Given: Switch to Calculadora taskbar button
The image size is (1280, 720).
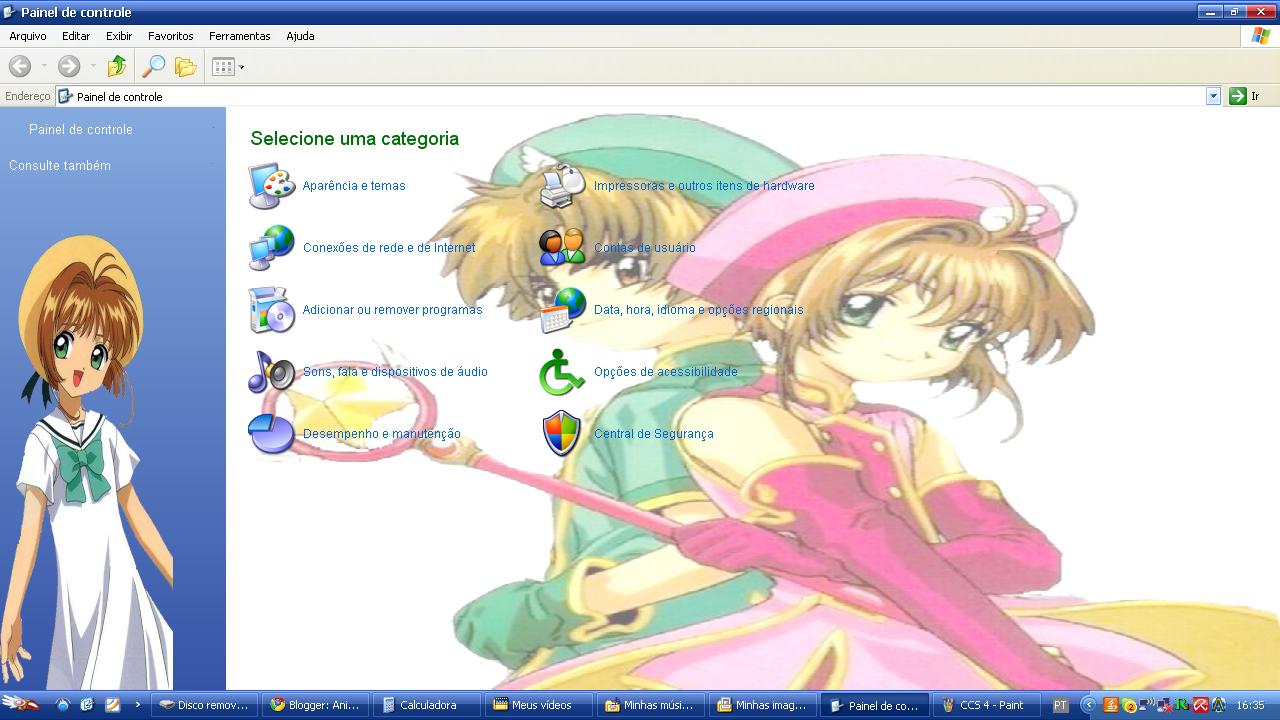Looking at the screenshot, I should (429, 705).
